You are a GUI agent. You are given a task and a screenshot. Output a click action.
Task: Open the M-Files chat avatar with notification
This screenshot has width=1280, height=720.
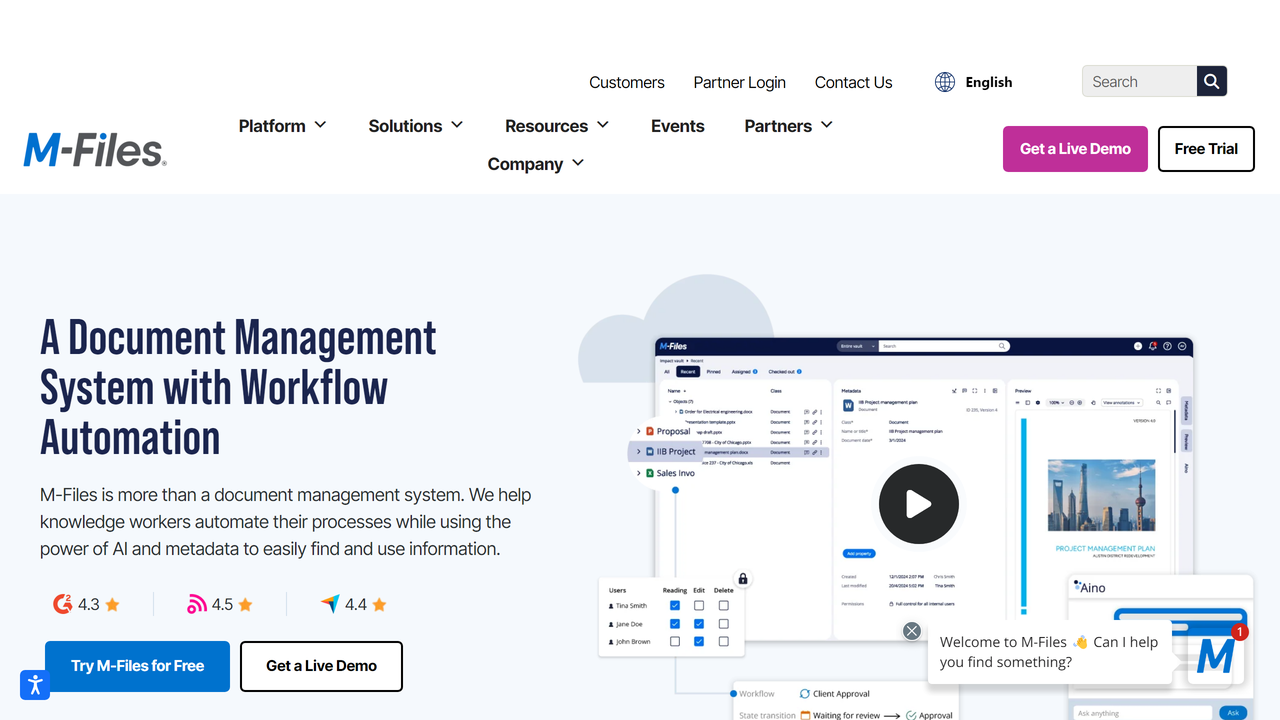click(x=1216, y=656)
